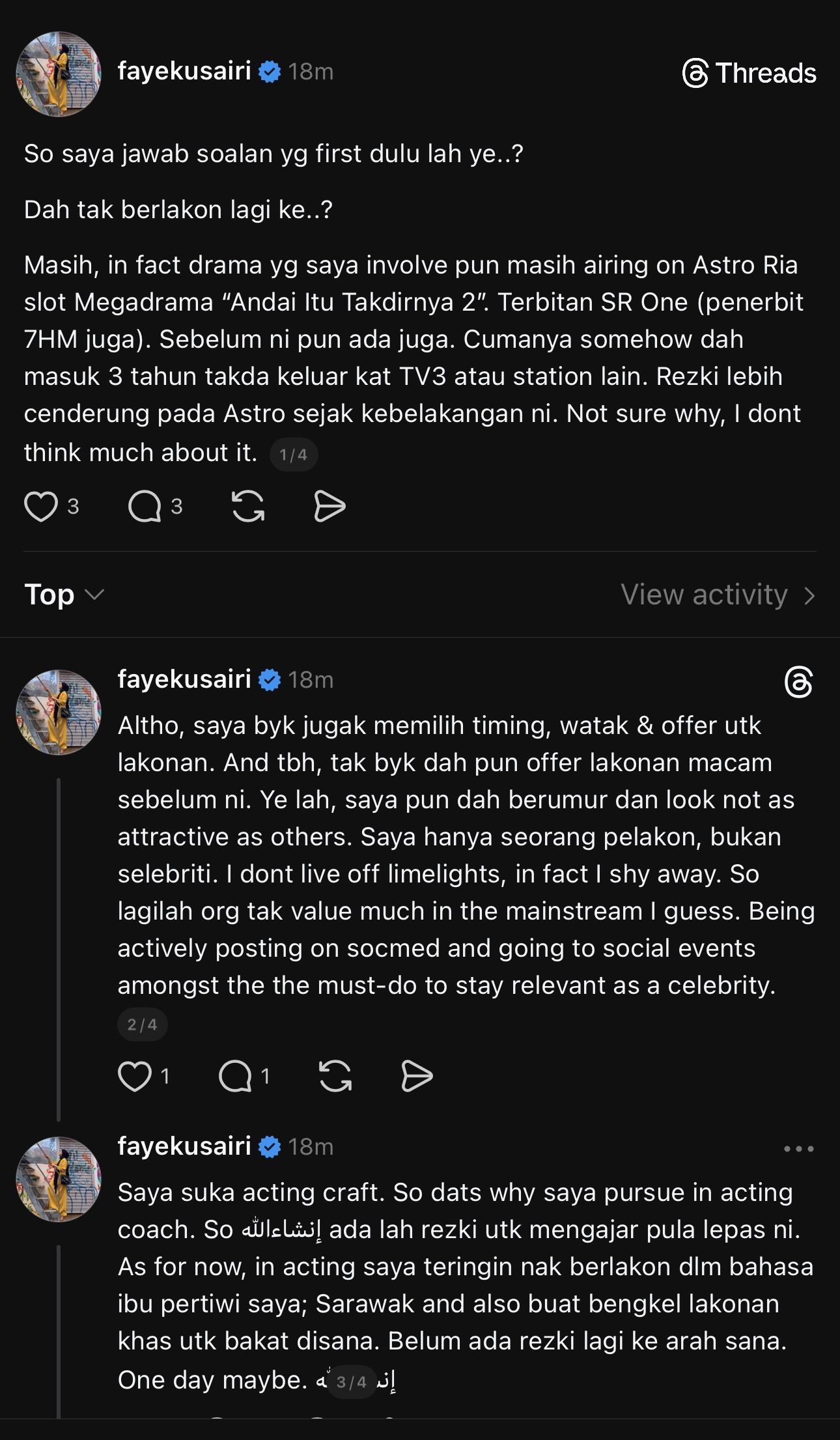Repost the first thread post
The image size is (840, 1440).
click(248, 507)
